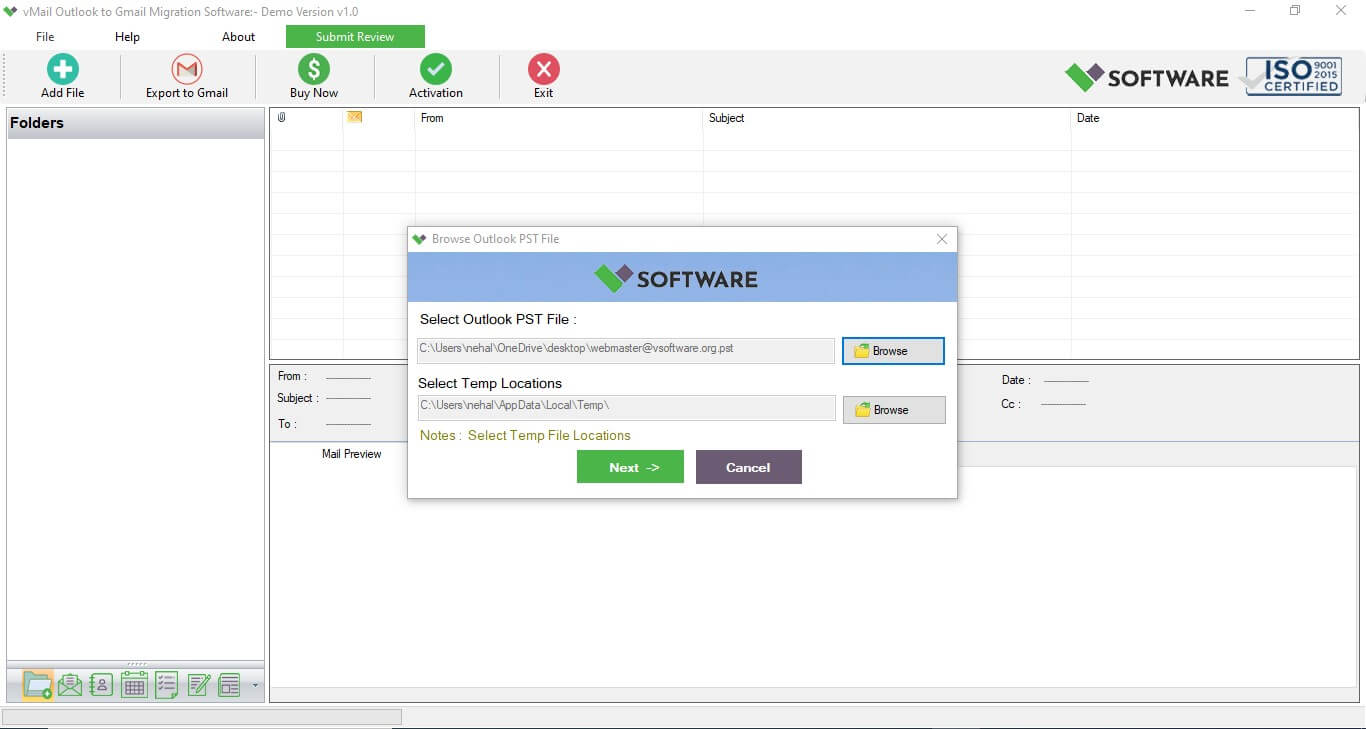Viewport: 1366px width, 729px height.
Task: Click the Outlook PST file path field
Action: pyautogui.click(x=626, y=350)
